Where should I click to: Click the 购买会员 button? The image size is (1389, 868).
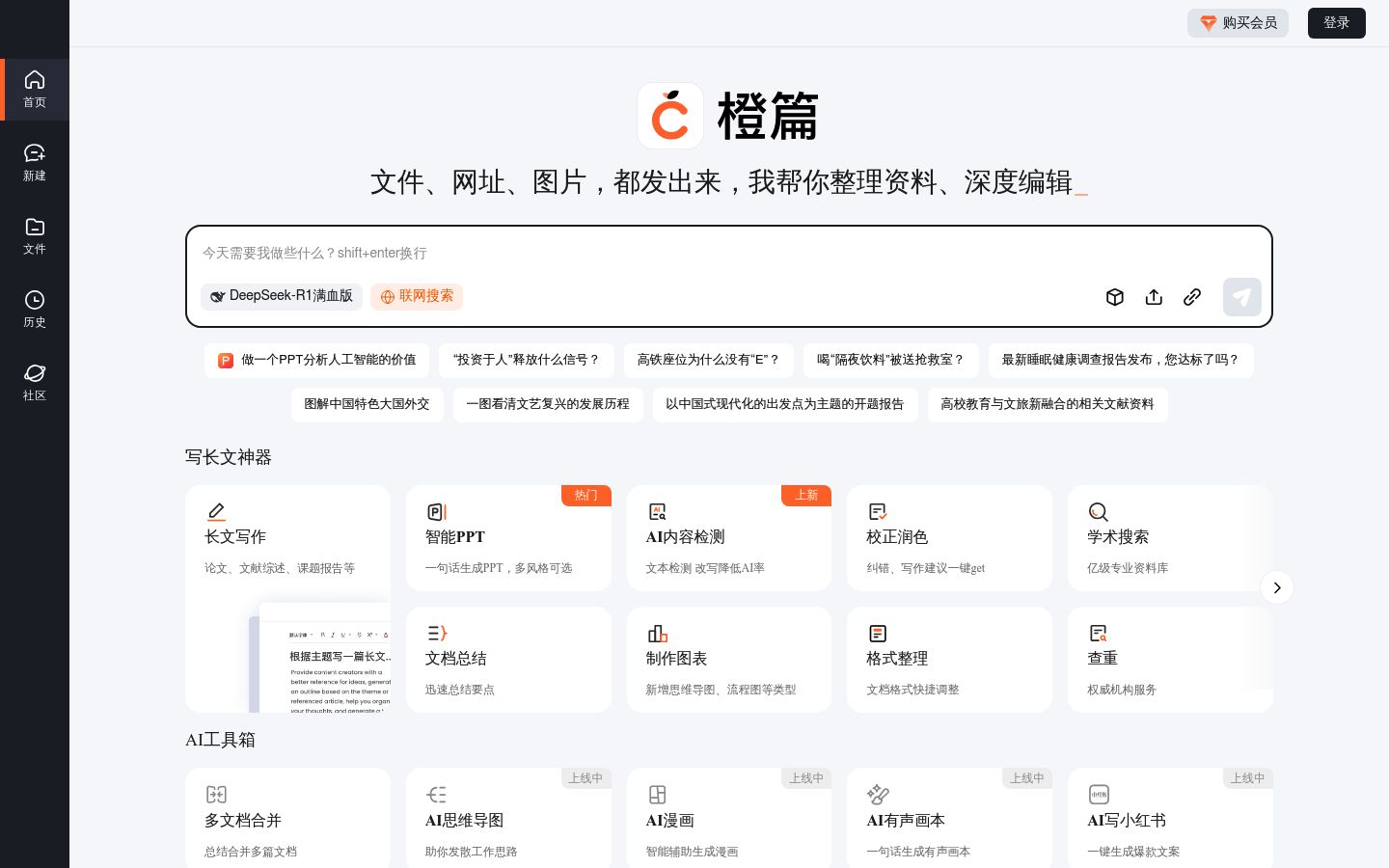[x=1238, y=23]
